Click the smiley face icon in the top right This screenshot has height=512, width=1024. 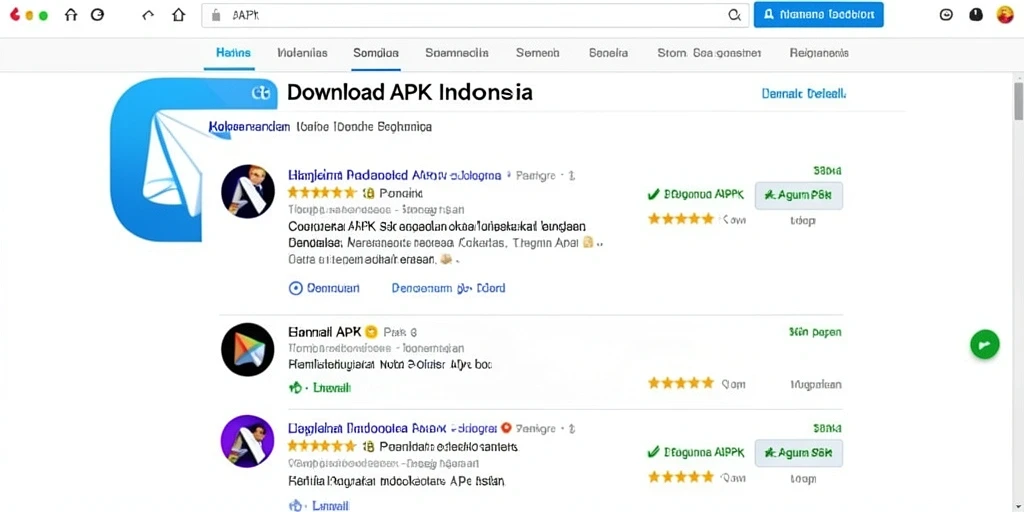click(x=946, y=14)
